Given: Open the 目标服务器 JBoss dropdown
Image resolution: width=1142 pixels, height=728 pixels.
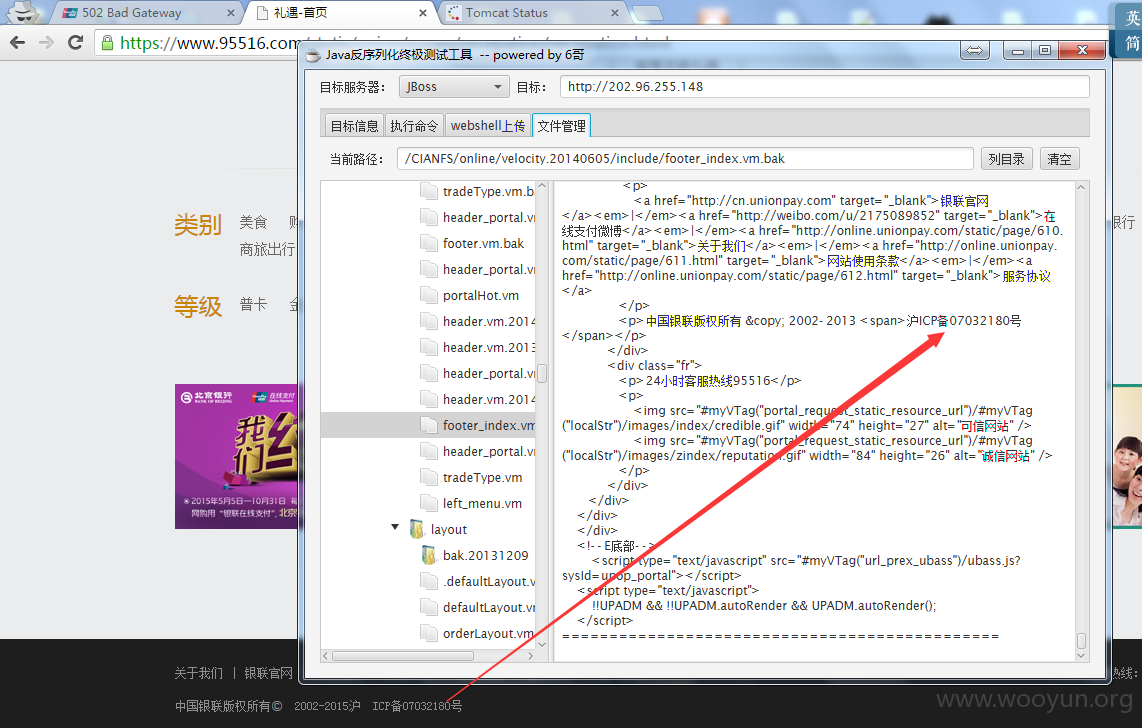Looking at the screenshot, I should point(454,87).
